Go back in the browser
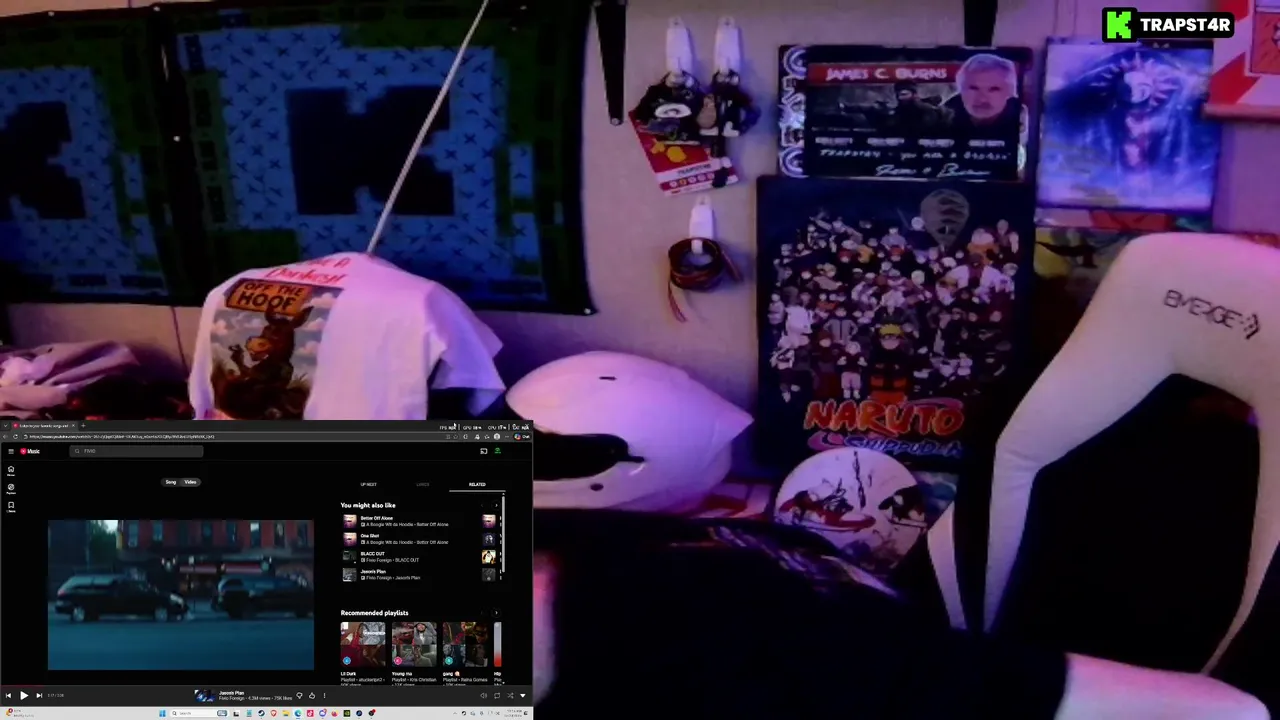The height and width of the screenshot is (720, 1280). pos(5,436)
